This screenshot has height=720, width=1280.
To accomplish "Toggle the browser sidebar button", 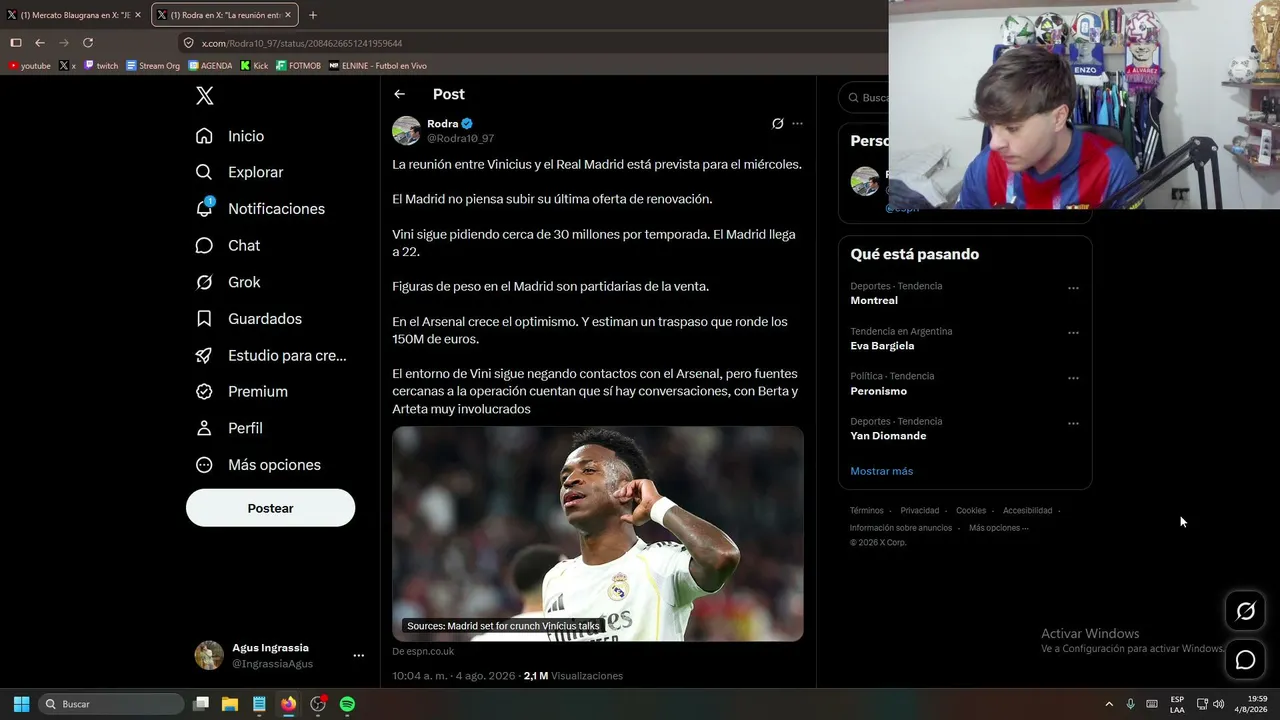I will 16,43.
